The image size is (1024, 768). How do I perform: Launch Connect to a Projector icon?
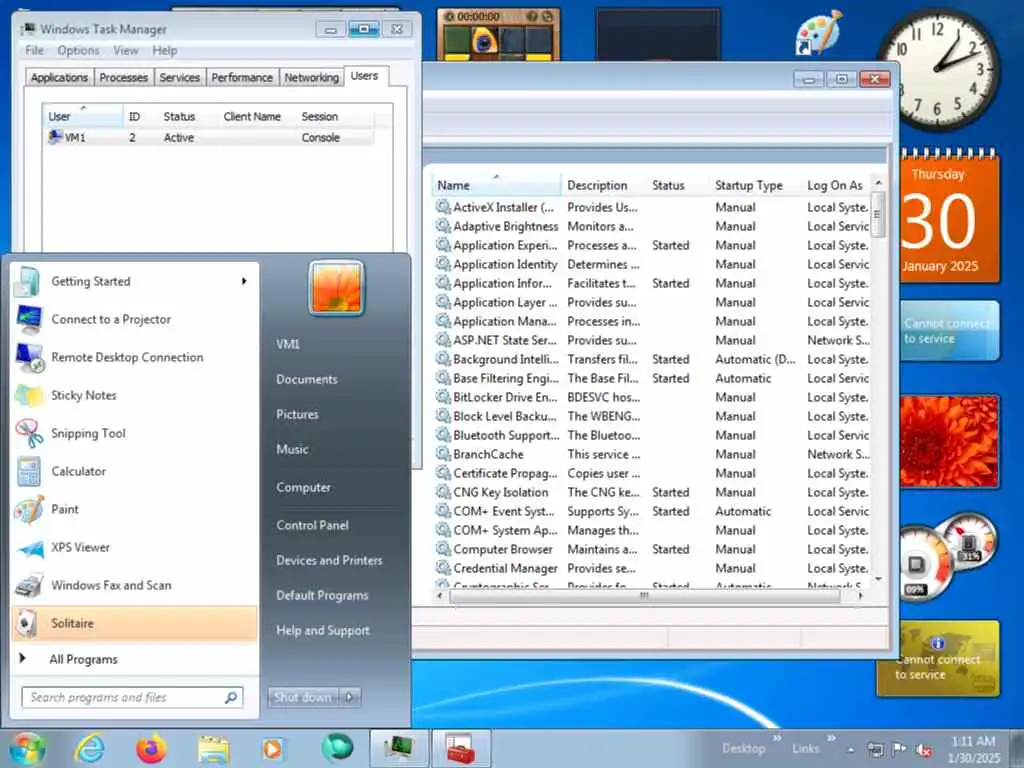29,319
